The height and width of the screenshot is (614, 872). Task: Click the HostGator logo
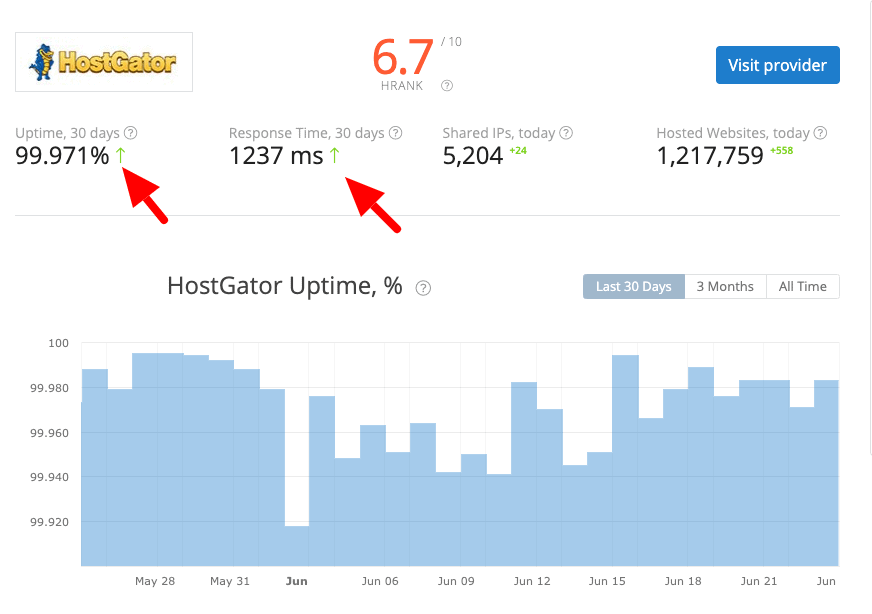[x=103, y=61]
